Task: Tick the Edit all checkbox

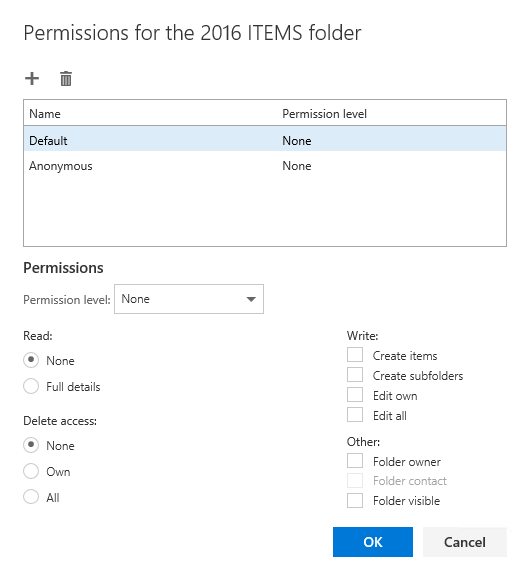Action: (355, 415)
